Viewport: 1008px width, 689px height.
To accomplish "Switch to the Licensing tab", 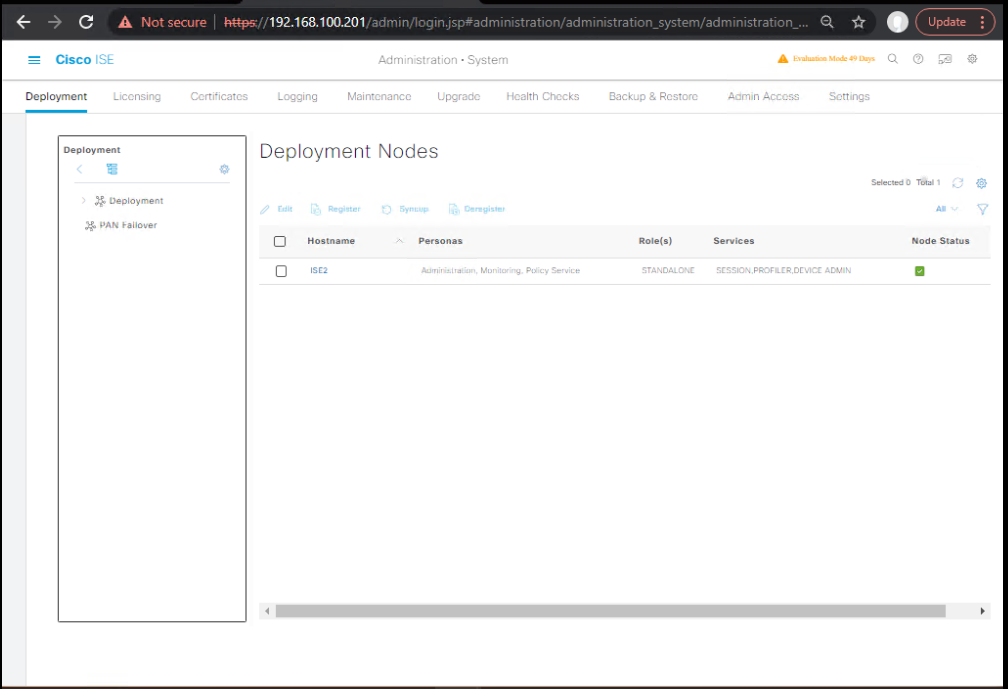I will pyautogui.click(x=137, y=96).
